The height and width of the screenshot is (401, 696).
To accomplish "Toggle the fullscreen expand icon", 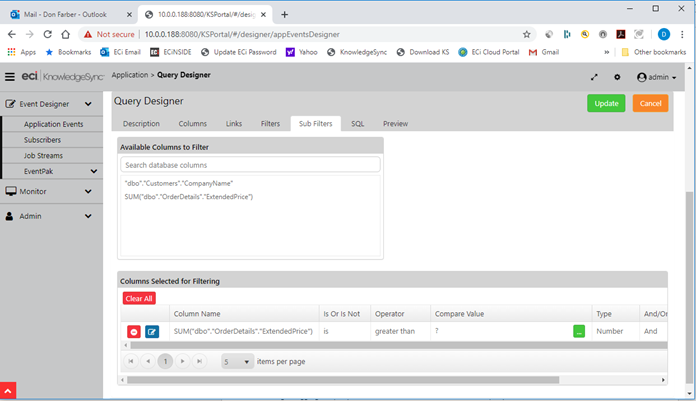I will 594,77.
